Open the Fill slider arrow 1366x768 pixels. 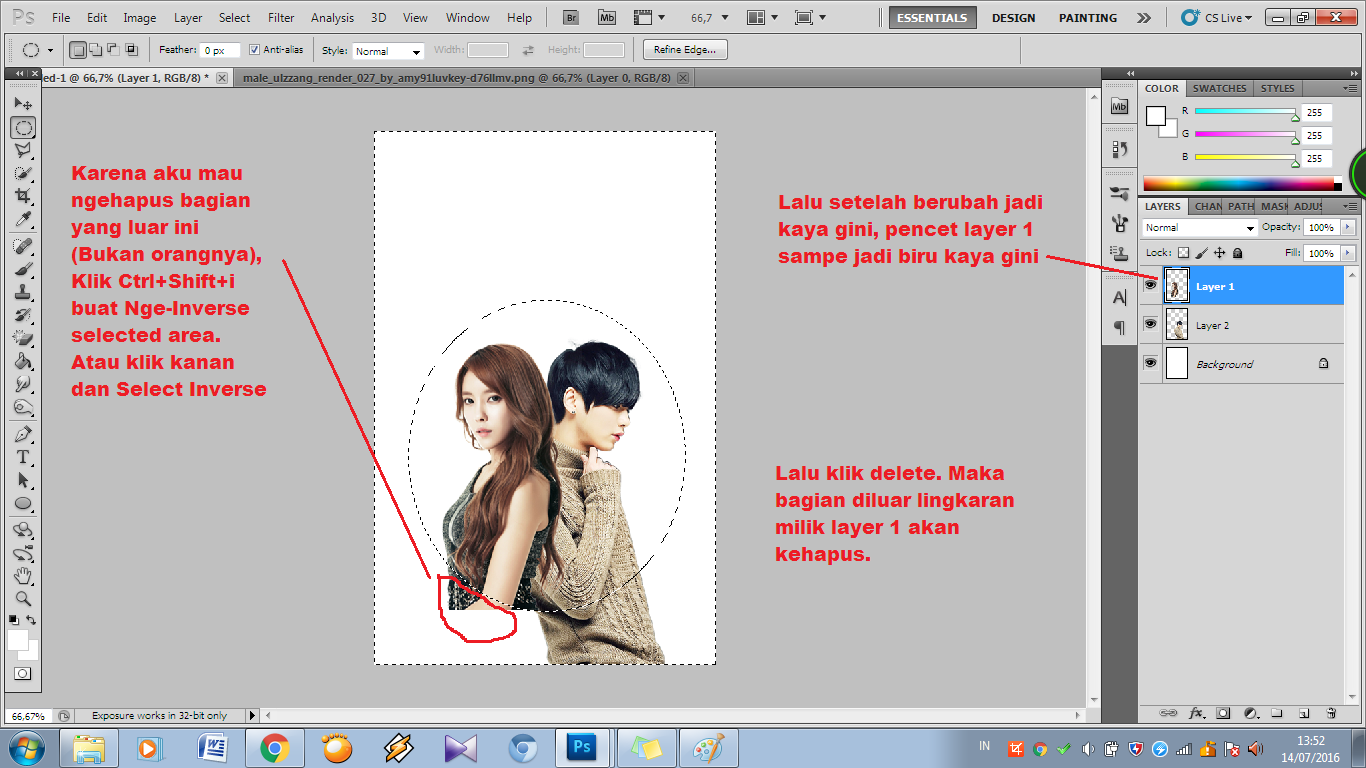point(1348,253)
